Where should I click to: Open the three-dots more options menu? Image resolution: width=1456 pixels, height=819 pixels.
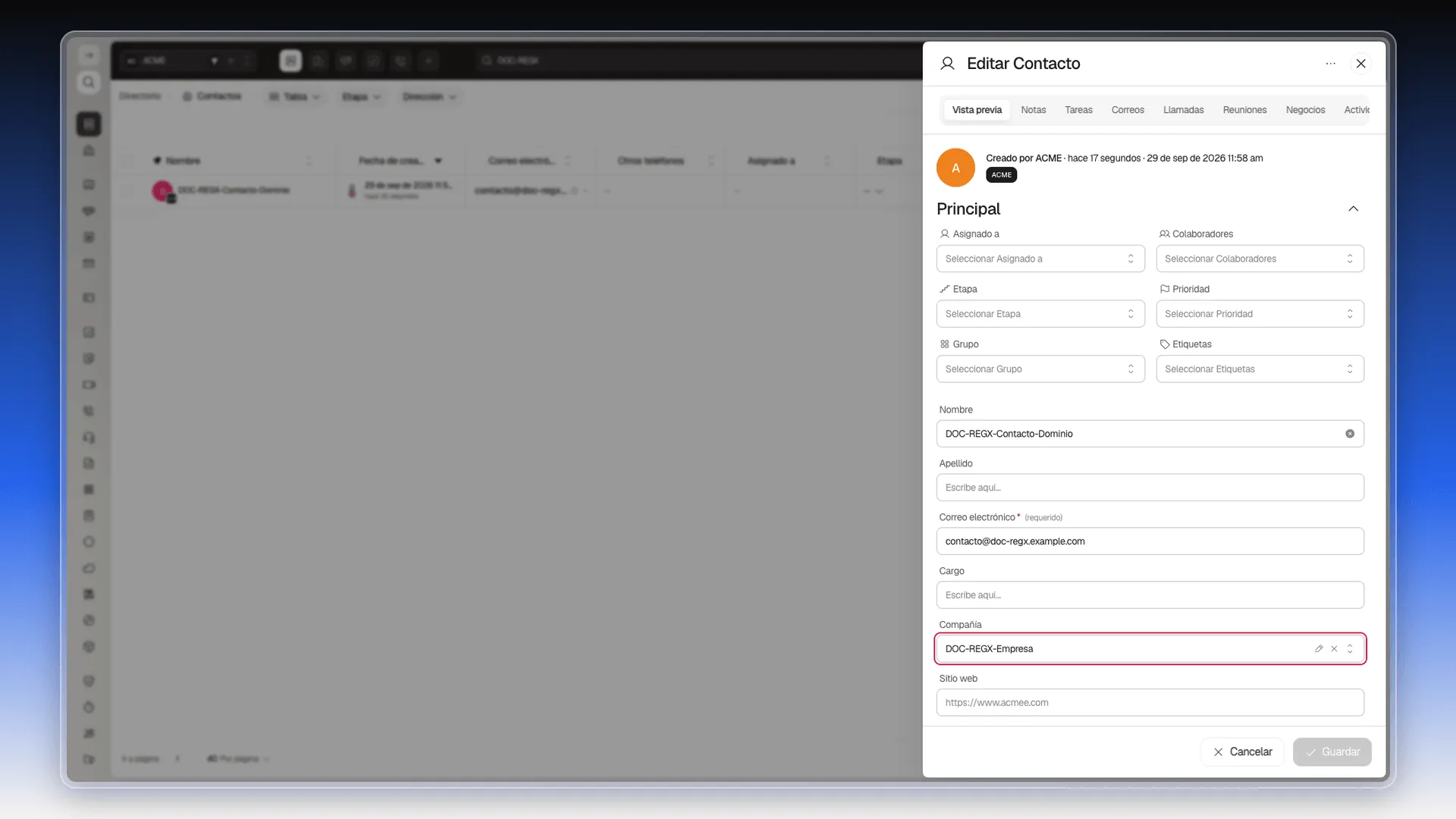pyautogui.click(x=1330, y=64)
